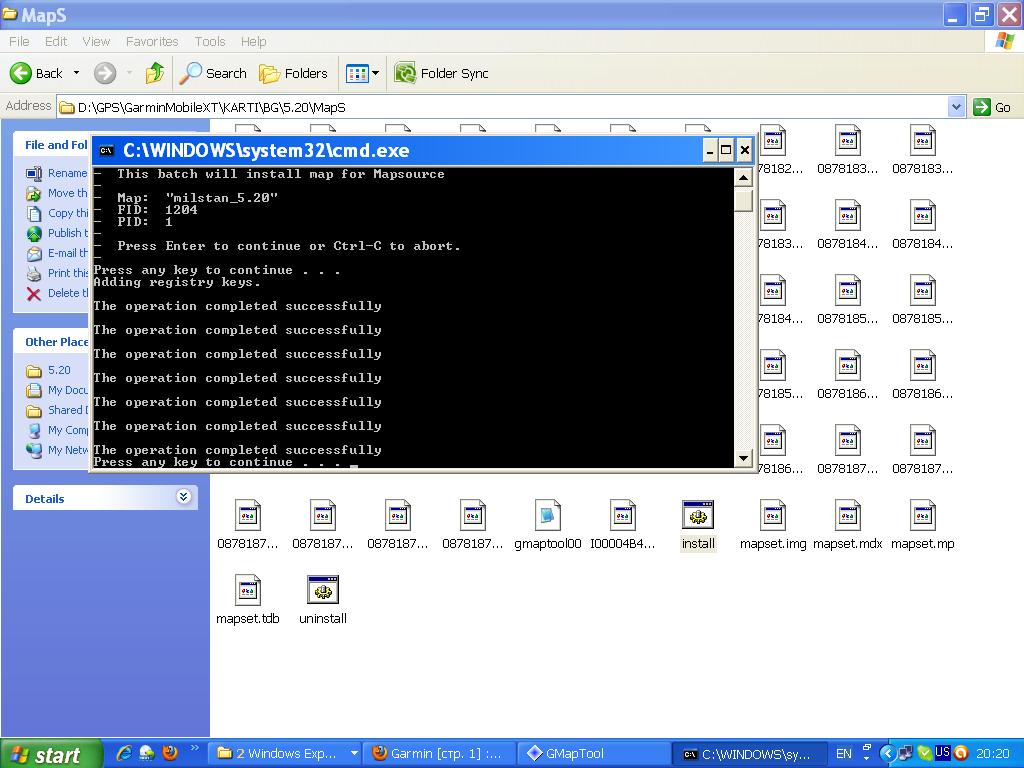Screen dimensions: 1024x768
Task: Launch Firefox from the quick launch bar
Action: pyautogui.click(x=169, y=753)
